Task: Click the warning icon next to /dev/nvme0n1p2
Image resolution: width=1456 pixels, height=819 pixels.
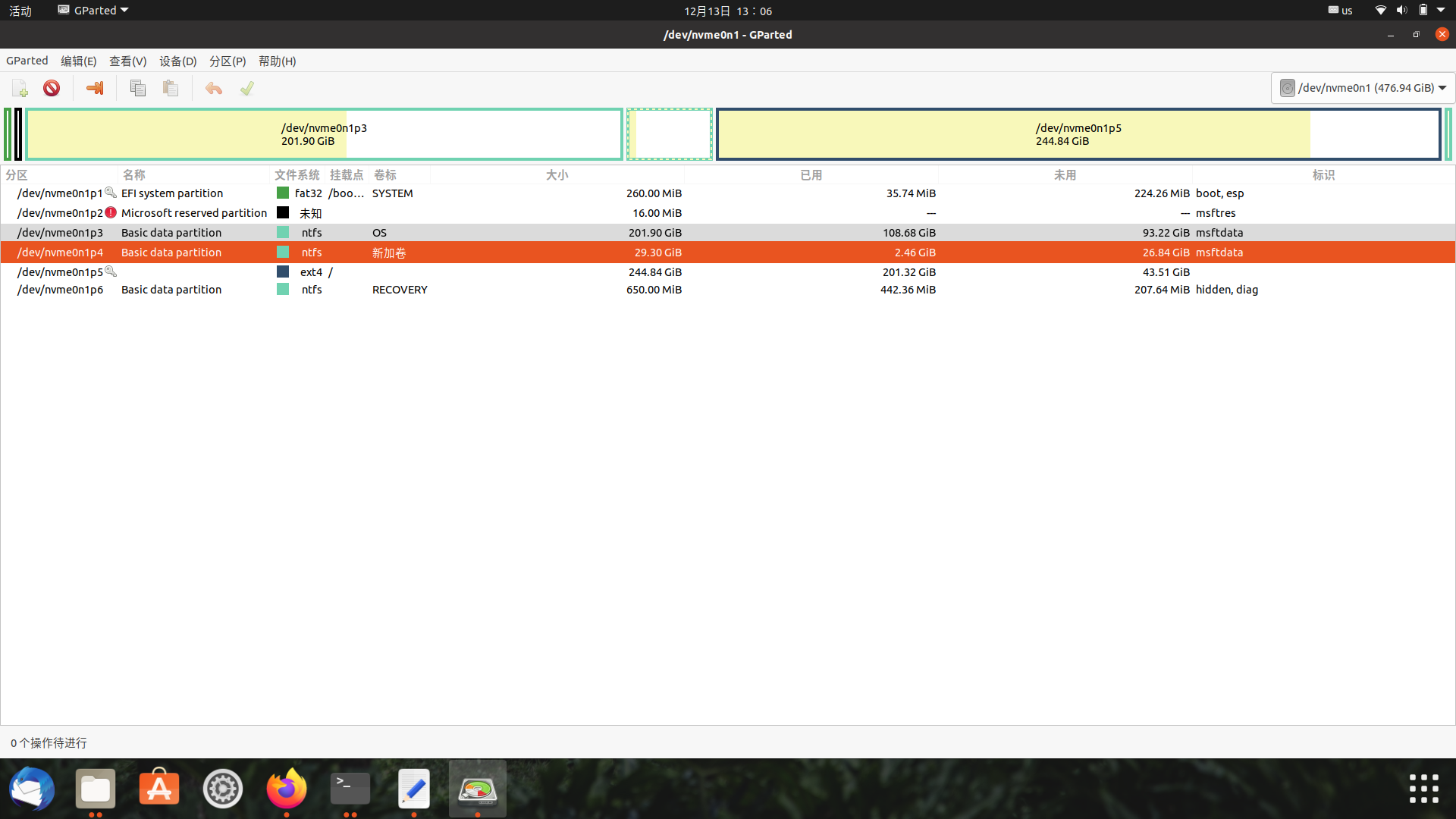Action: click(111, 212)
